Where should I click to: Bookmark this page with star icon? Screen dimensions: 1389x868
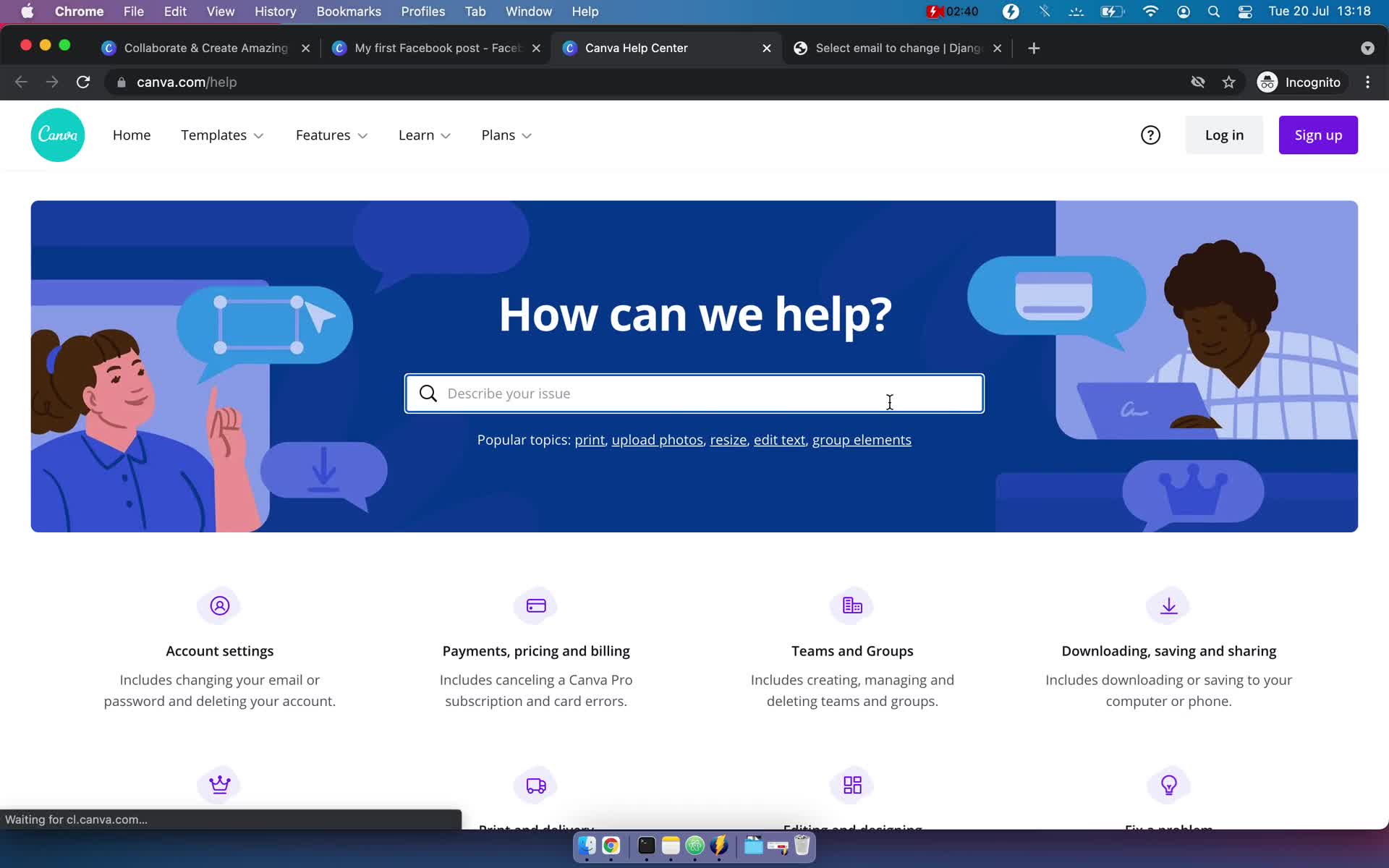pos(1228,82)
